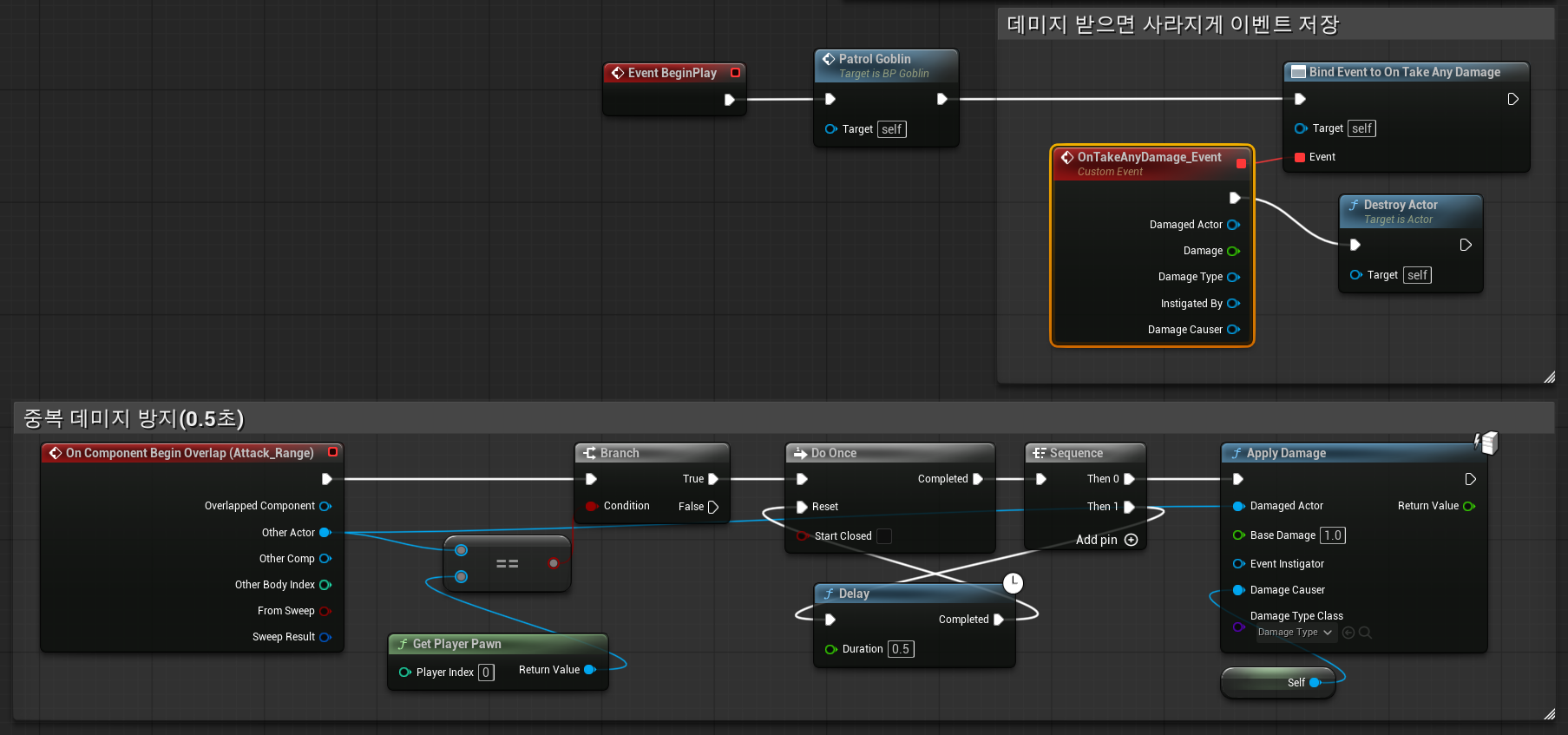The image size is (1568, 735).
Task: Toggle the Start Closed checkbox
Action: click(884, 536)
